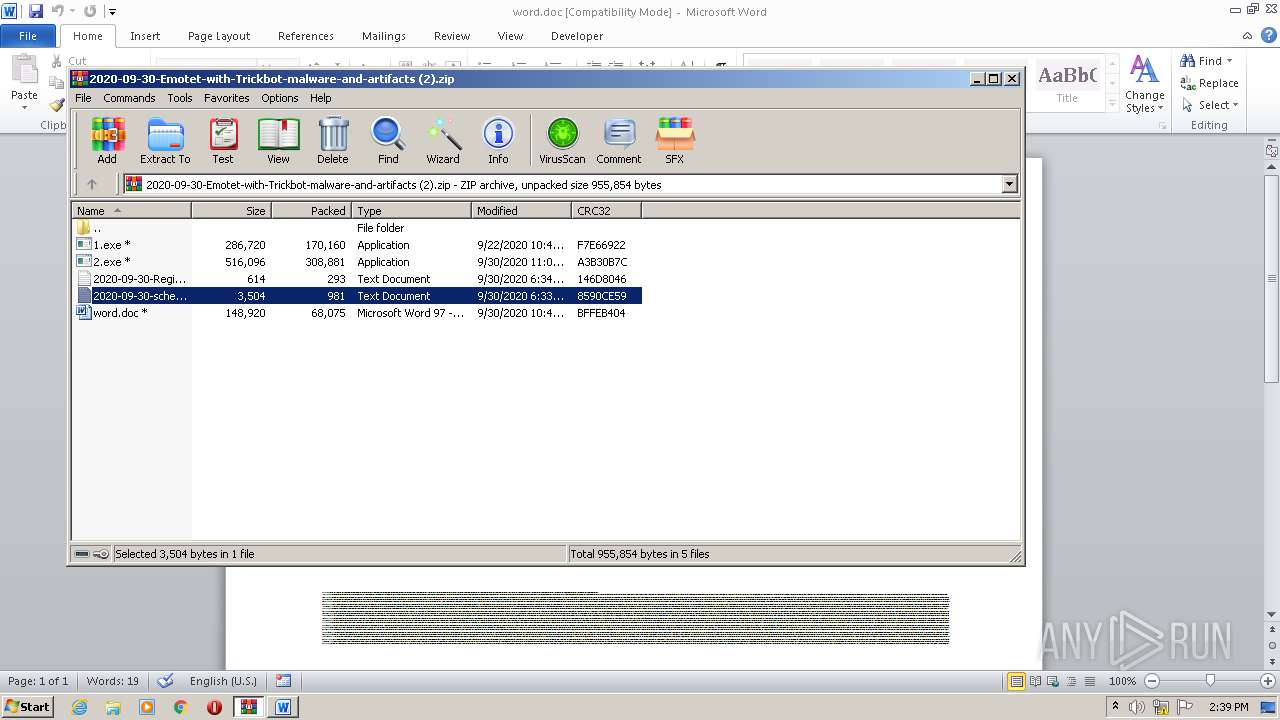1280x720 pixels.
Task: Select the 2.exe file row
Action: pyautogui.click(x=357, y=262)
